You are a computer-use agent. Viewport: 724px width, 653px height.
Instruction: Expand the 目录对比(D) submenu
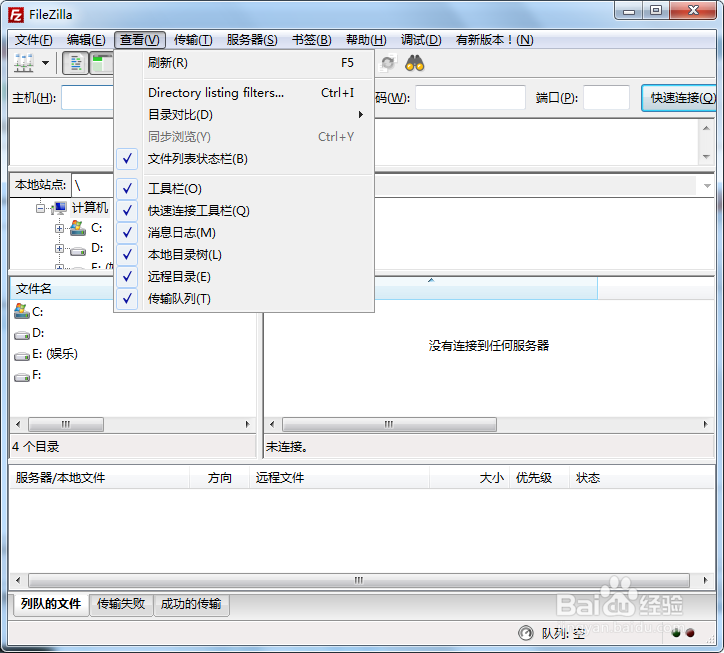(244, 115)
